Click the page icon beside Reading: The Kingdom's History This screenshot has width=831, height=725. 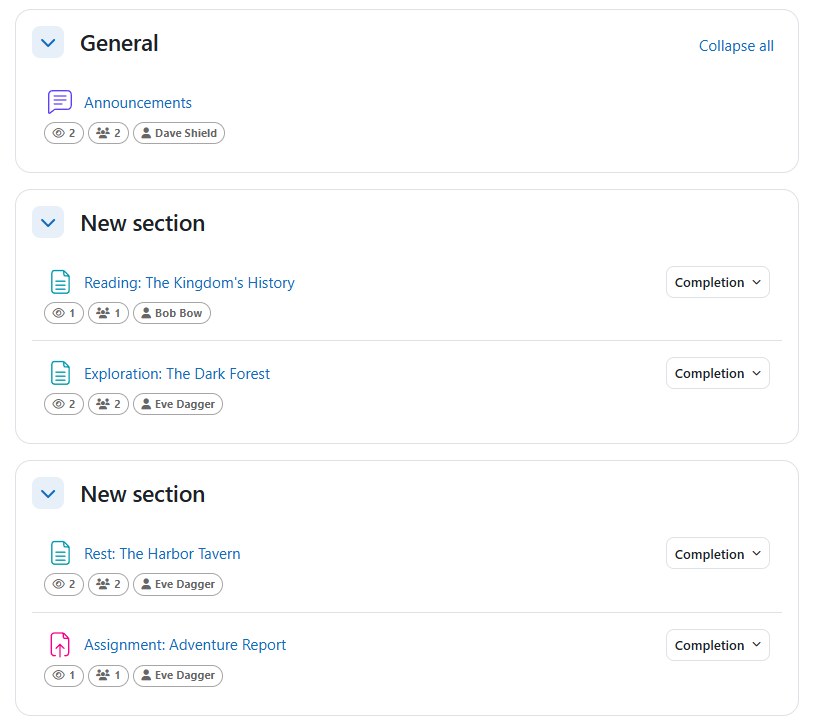60,282
